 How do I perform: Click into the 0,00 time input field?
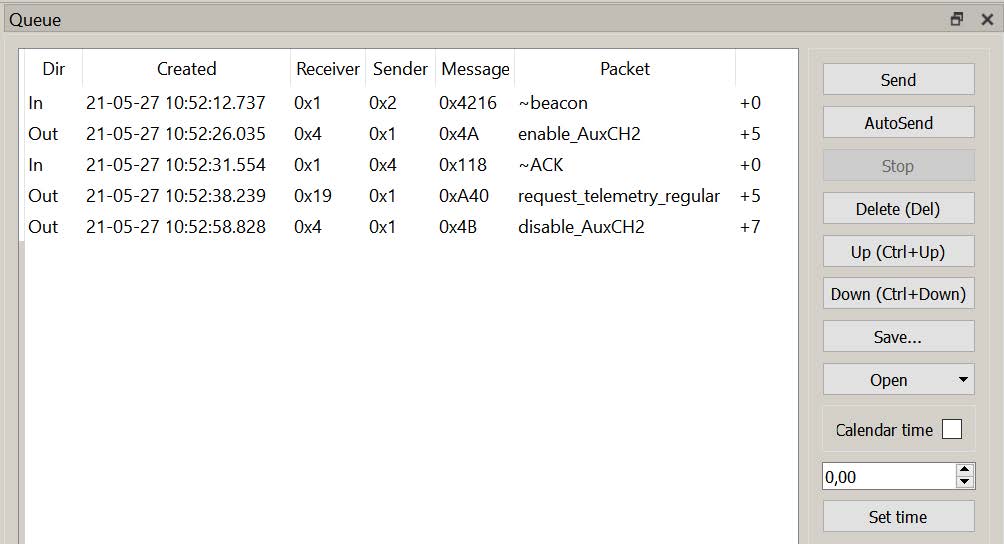pyautogui.click(x=886, y=477)
